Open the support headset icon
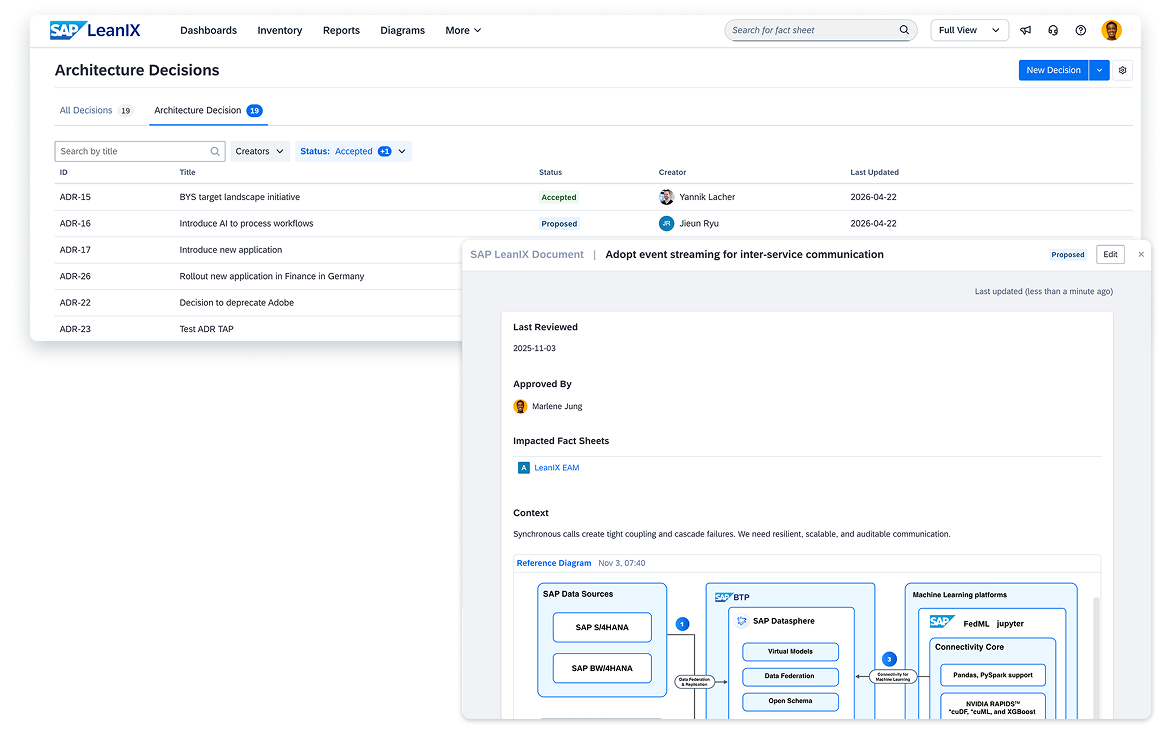1170x736 pixels. point(1053,30)
